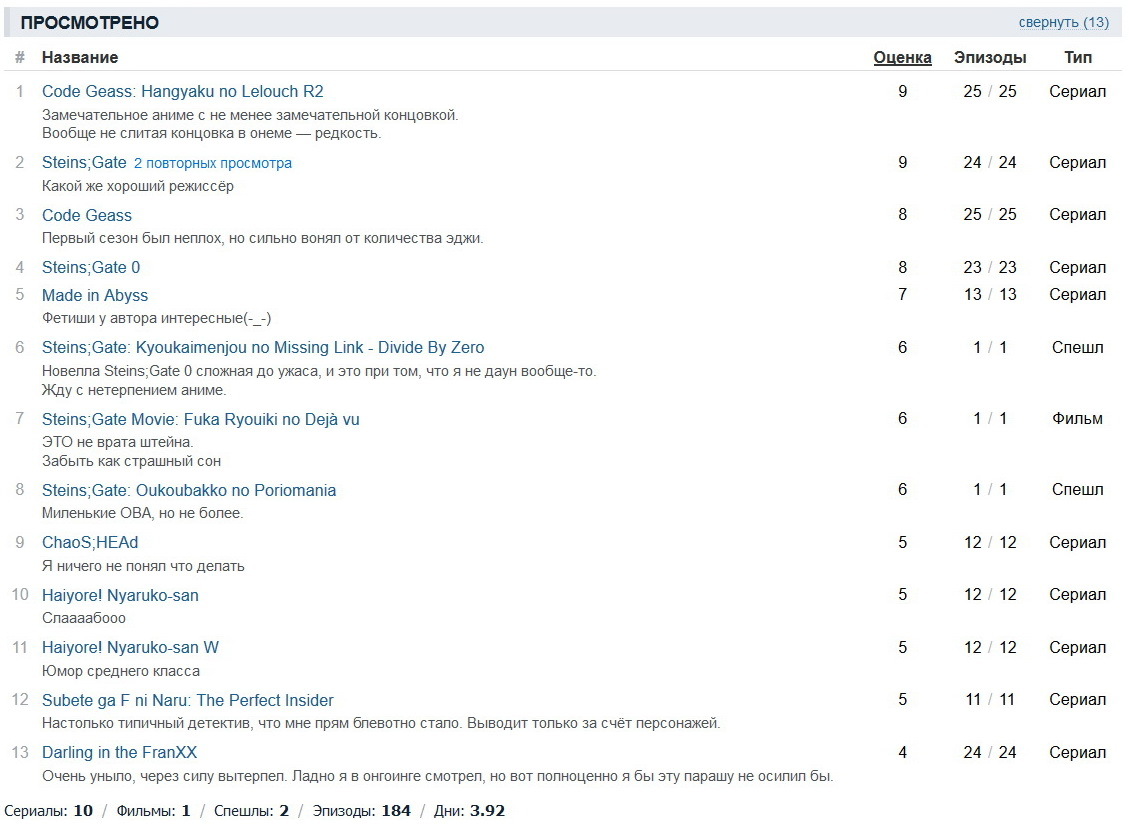Open Subete ga F ni Naru link

(x=188, y=700)
